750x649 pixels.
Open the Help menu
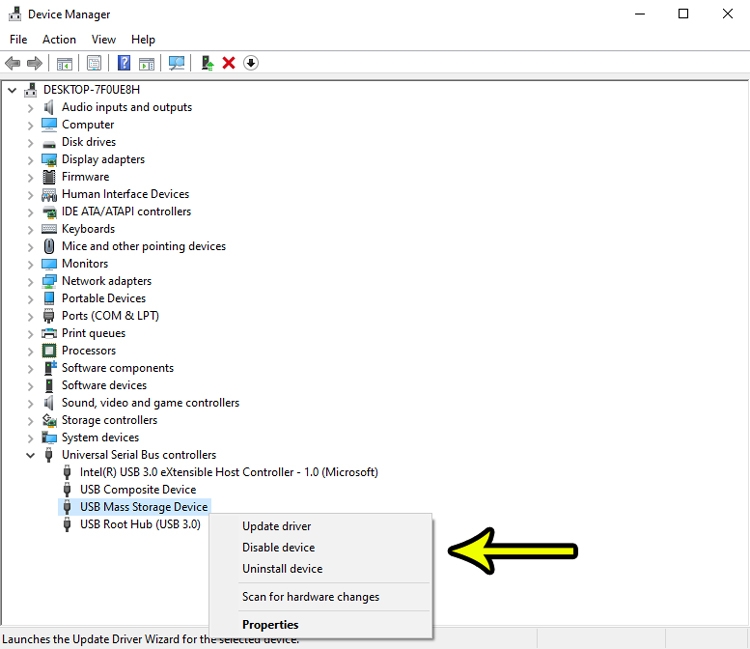[x=143, y=39]
